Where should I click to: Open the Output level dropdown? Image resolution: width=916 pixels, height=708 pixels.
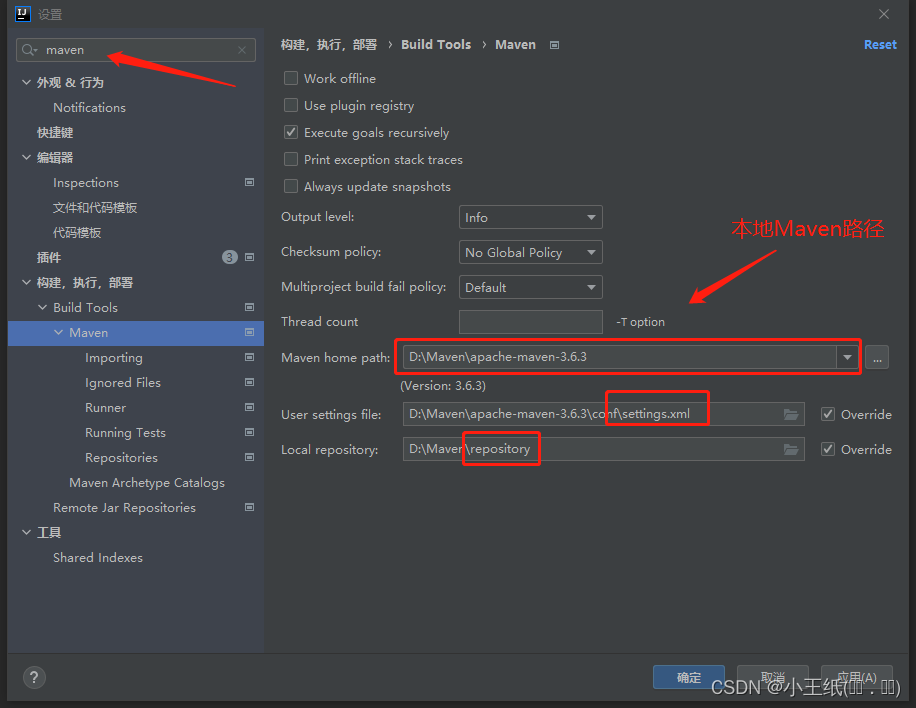[530, 217]
